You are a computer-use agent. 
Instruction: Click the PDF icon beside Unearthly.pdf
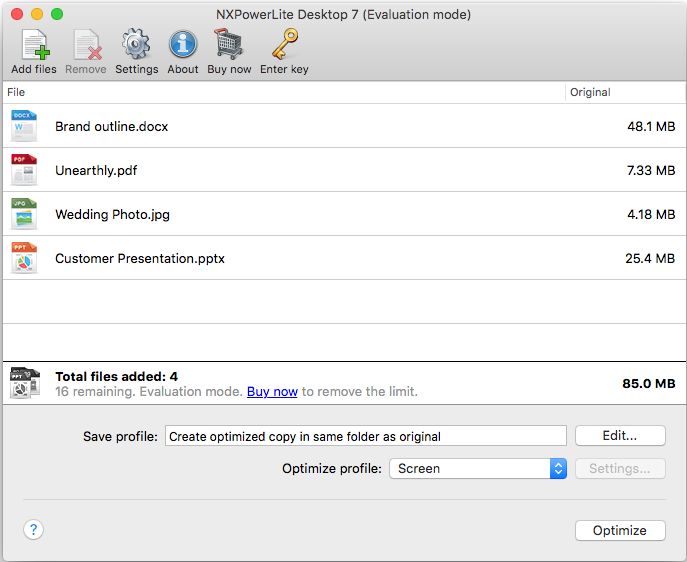[x=24, y=170]
